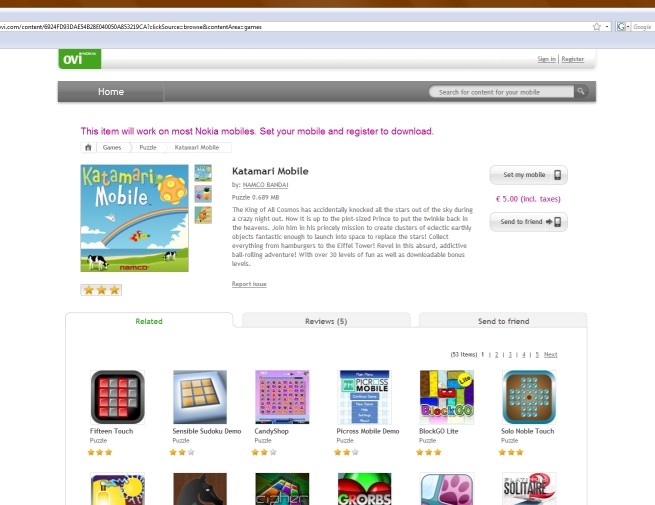Select the CandyShop game icon
This screenshot has height=505, width=655.
(x=282, y=397)
